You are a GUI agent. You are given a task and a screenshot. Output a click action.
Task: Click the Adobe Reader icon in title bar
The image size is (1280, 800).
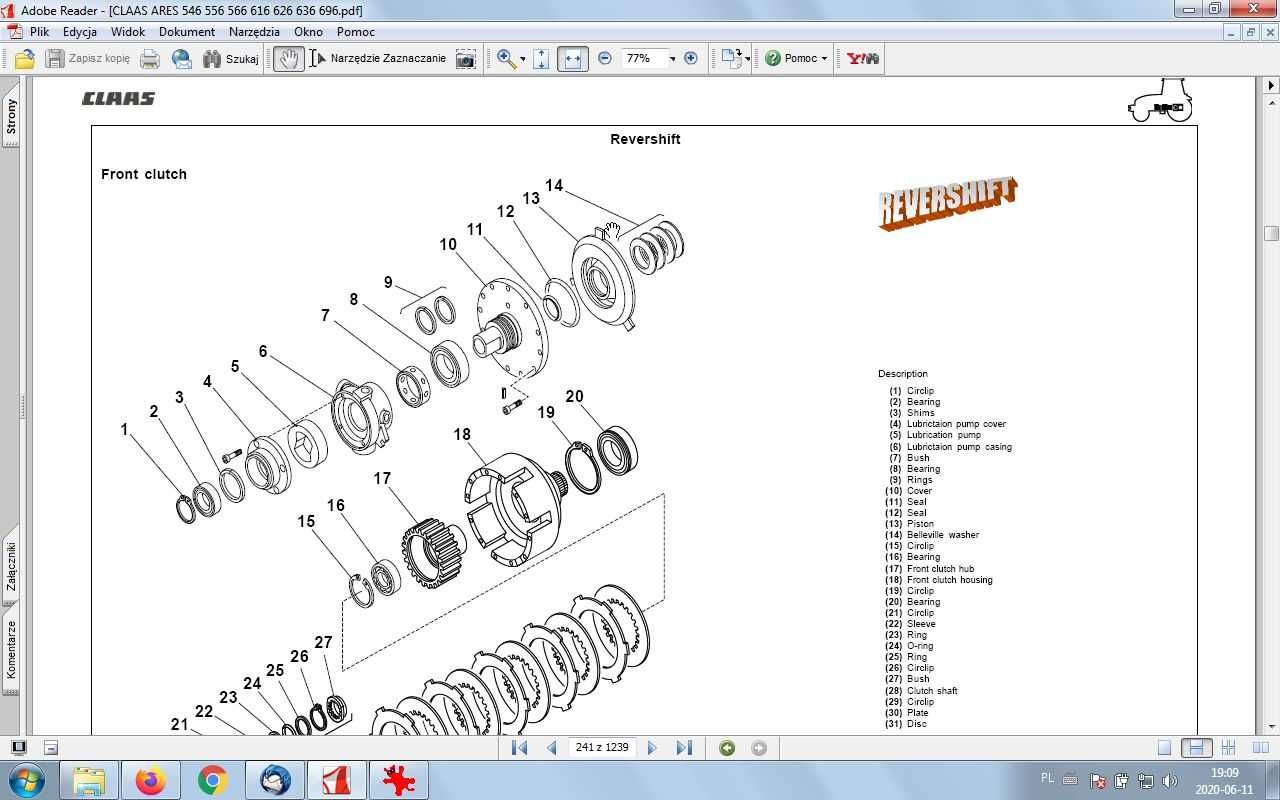9,10
